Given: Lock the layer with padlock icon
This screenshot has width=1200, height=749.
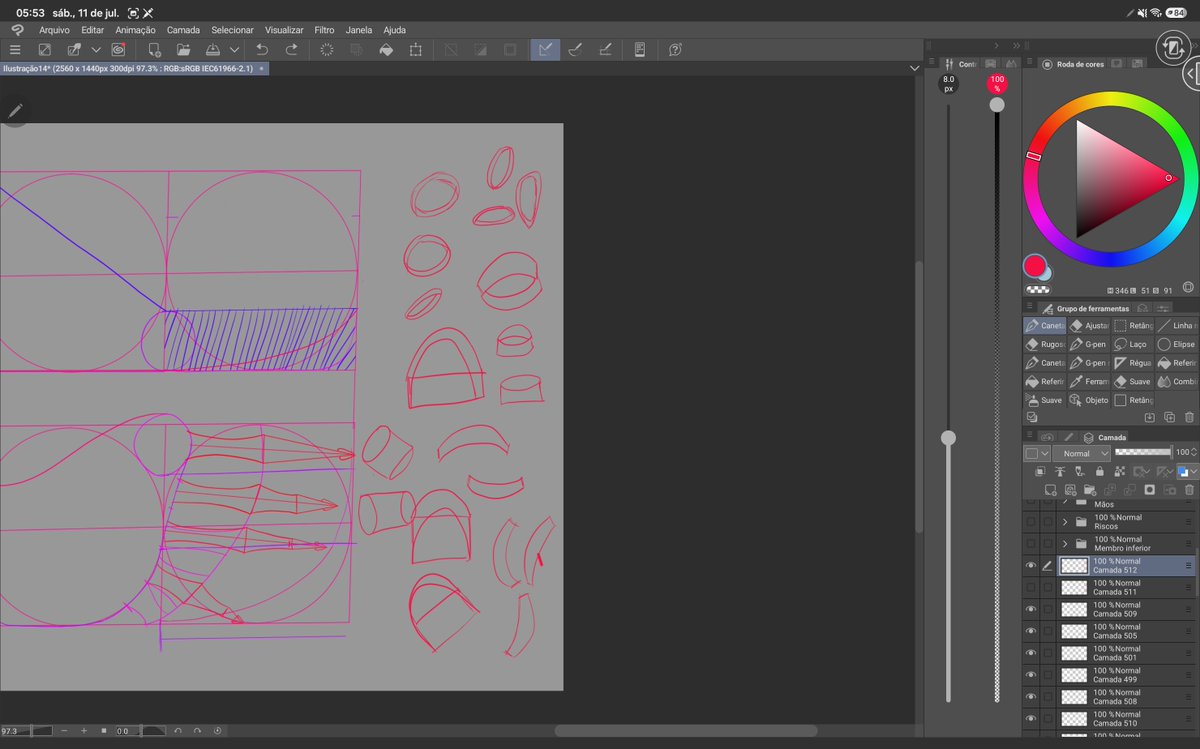Looking at the screenshot, I should (1100, 471).
